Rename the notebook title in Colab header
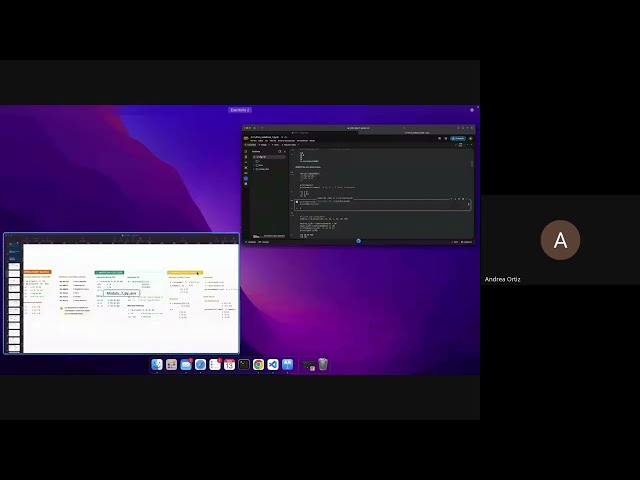640x480 pixels. (x=264, y=137)
